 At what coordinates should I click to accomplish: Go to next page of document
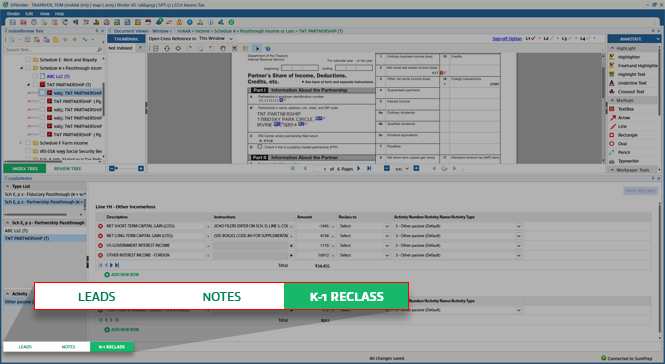point(359,168)
